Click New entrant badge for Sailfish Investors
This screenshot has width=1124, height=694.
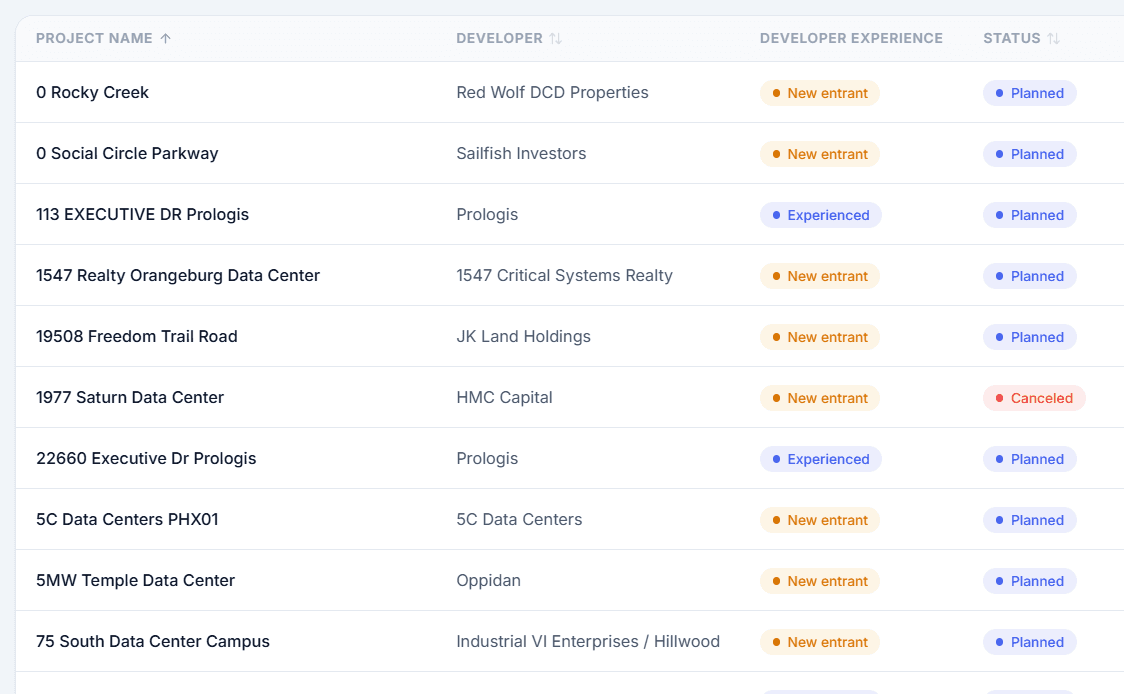coord(819,154)
